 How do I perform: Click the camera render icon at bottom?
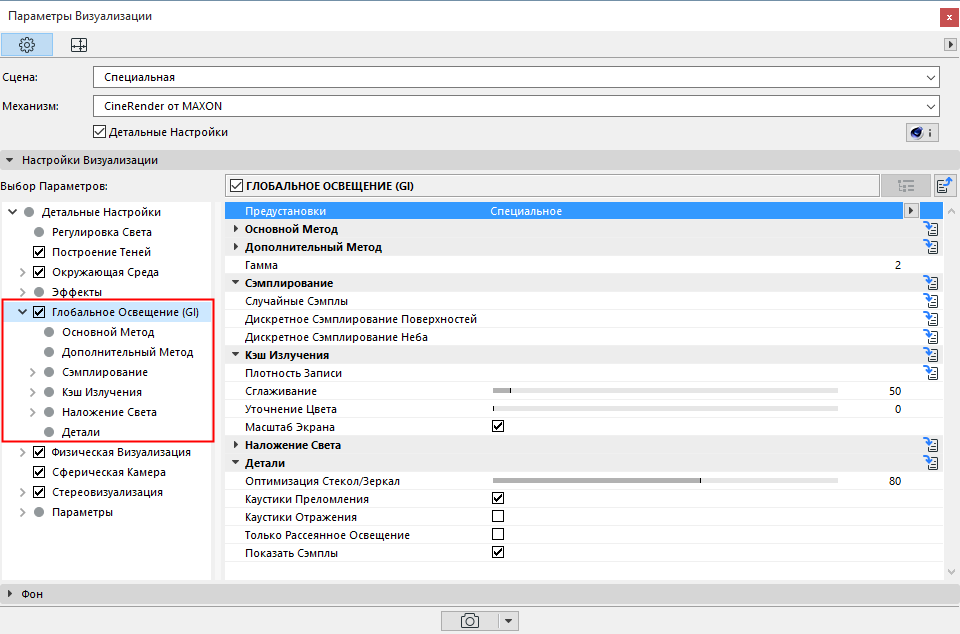pos(470,621)
